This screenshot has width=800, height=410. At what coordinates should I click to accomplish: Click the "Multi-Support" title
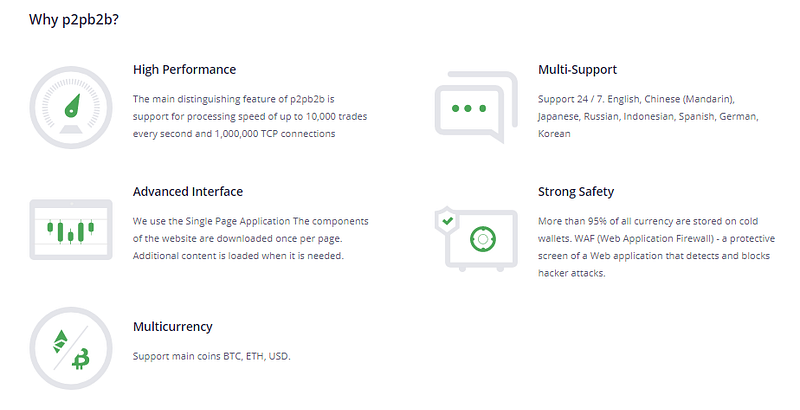tap(577, 70)
